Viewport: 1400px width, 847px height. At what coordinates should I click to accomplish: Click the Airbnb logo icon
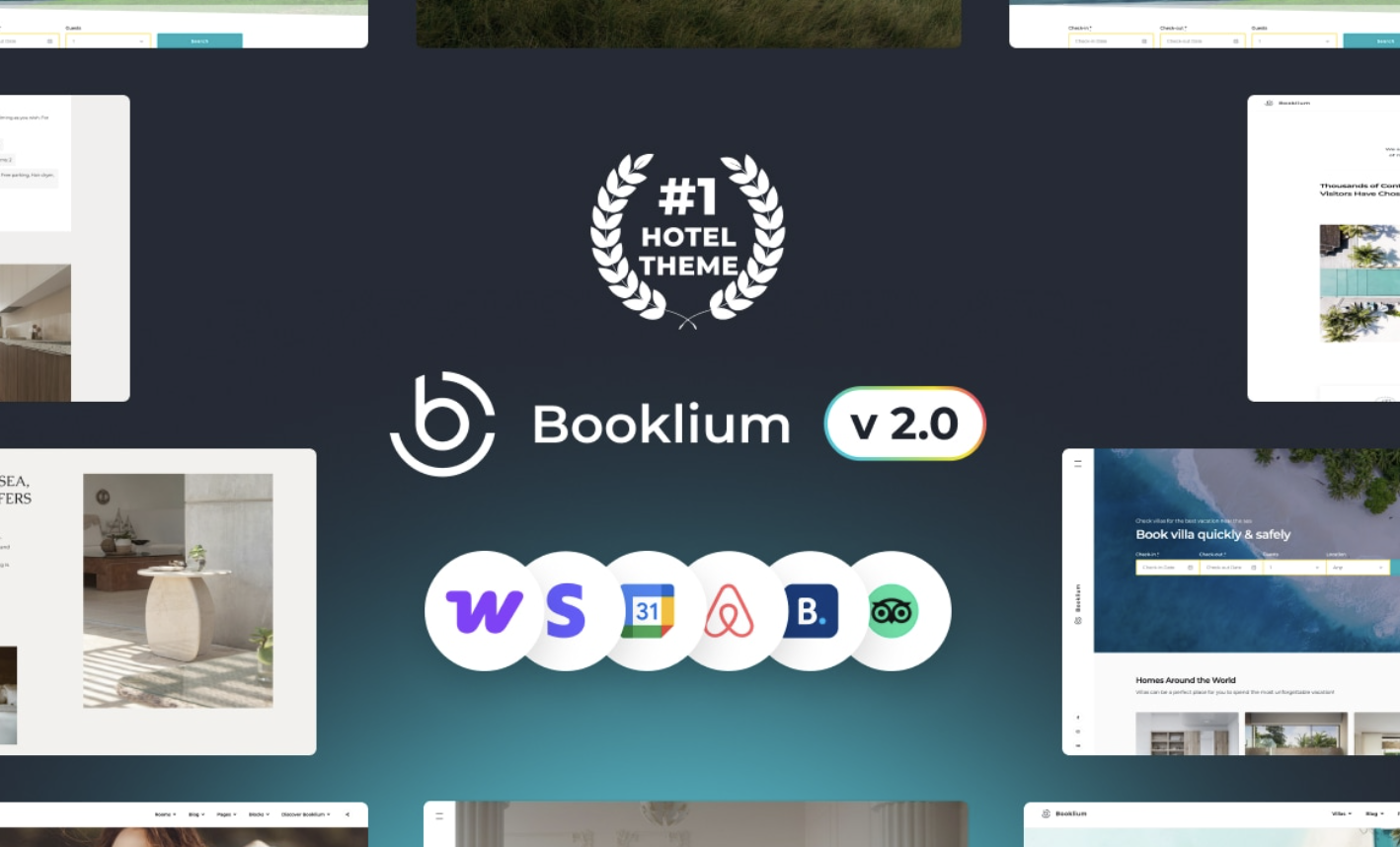(729, 611)
